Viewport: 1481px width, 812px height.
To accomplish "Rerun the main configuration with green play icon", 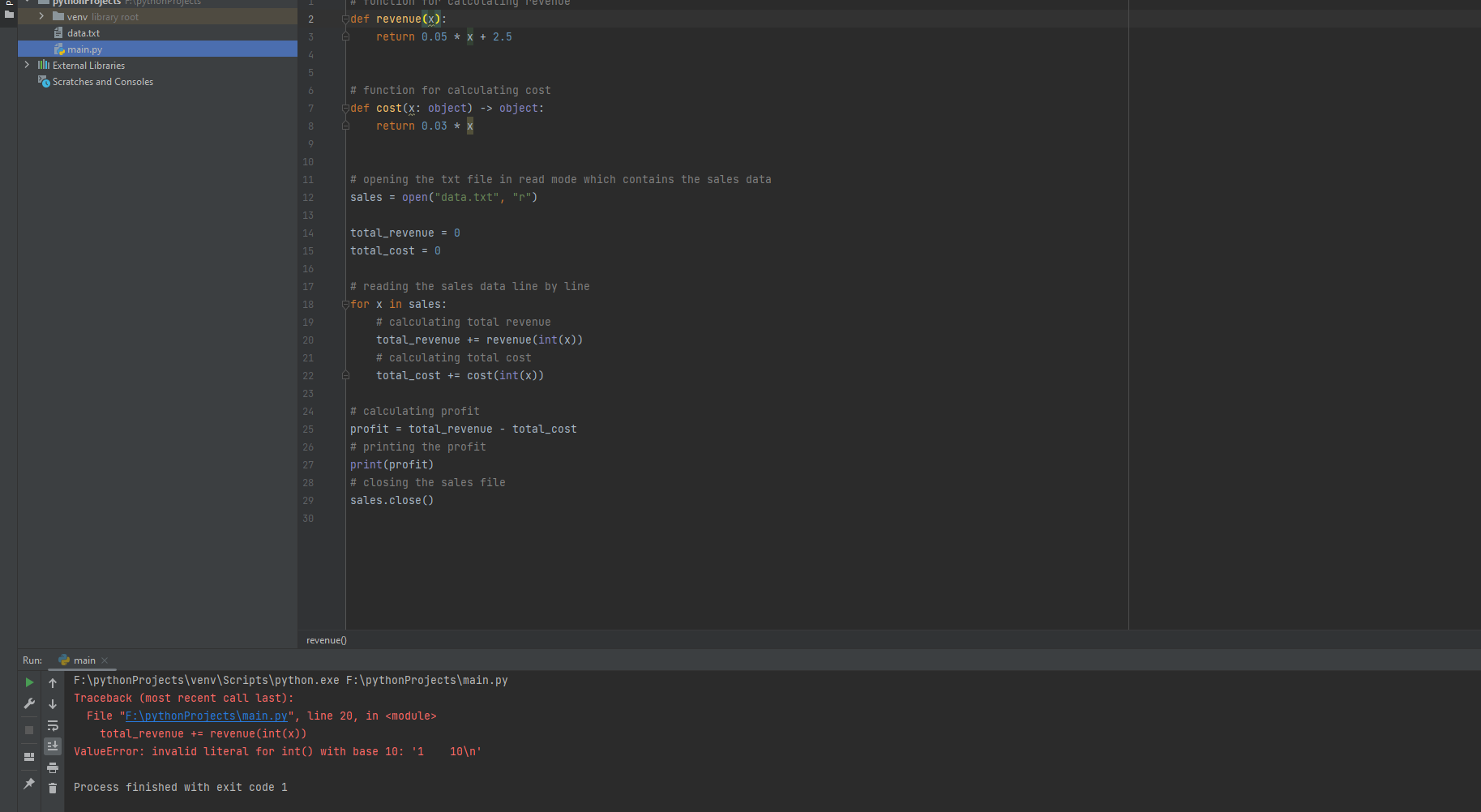I will pyautogui.click(x=28, y=682).
